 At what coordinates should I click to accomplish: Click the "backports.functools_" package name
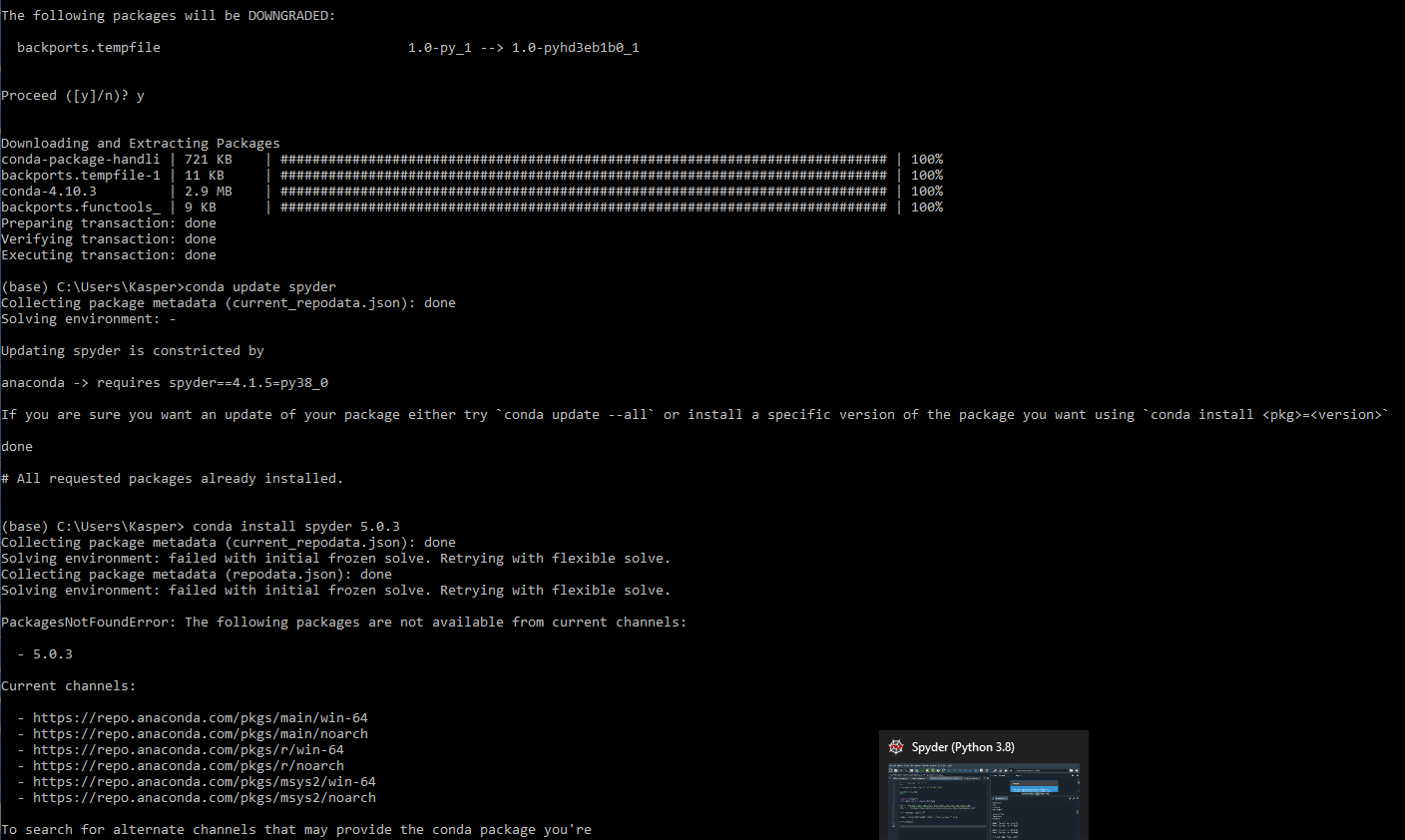pos(81,208)
